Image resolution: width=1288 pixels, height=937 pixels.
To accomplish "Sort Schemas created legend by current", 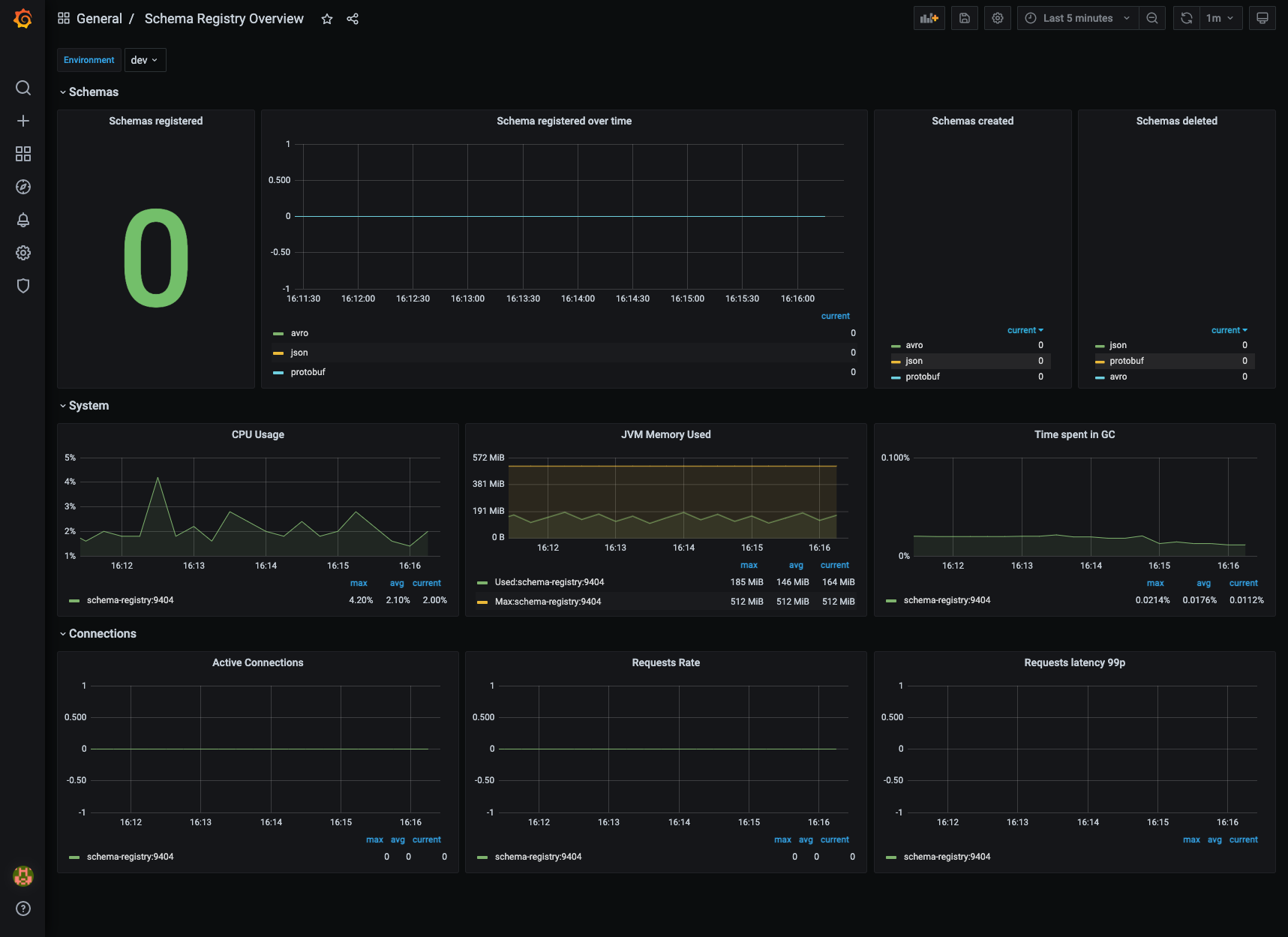I will [x=1025, y=330].
